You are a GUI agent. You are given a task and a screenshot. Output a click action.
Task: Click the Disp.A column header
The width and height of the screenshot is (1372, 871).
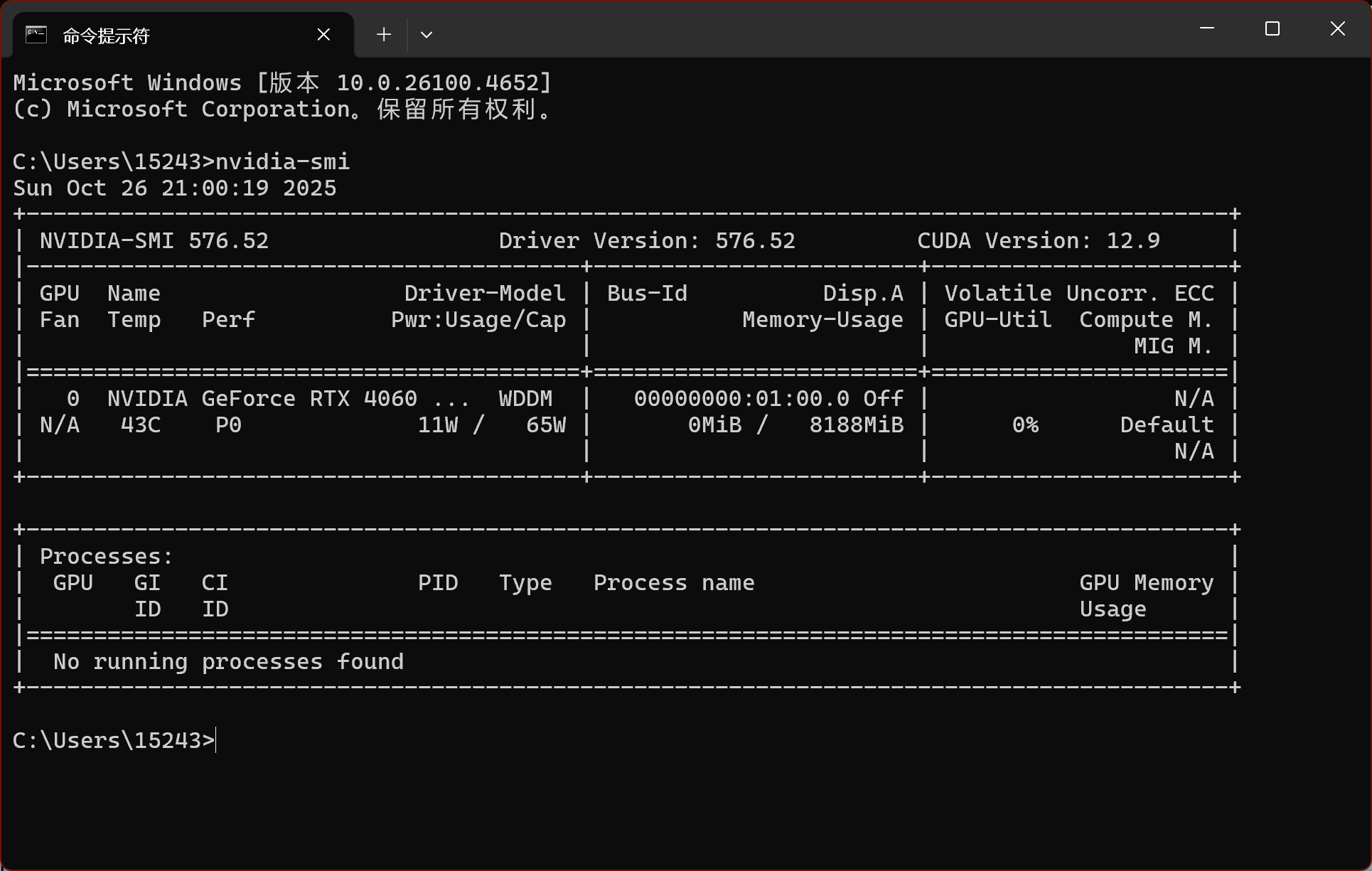click(x=863, y=294)
